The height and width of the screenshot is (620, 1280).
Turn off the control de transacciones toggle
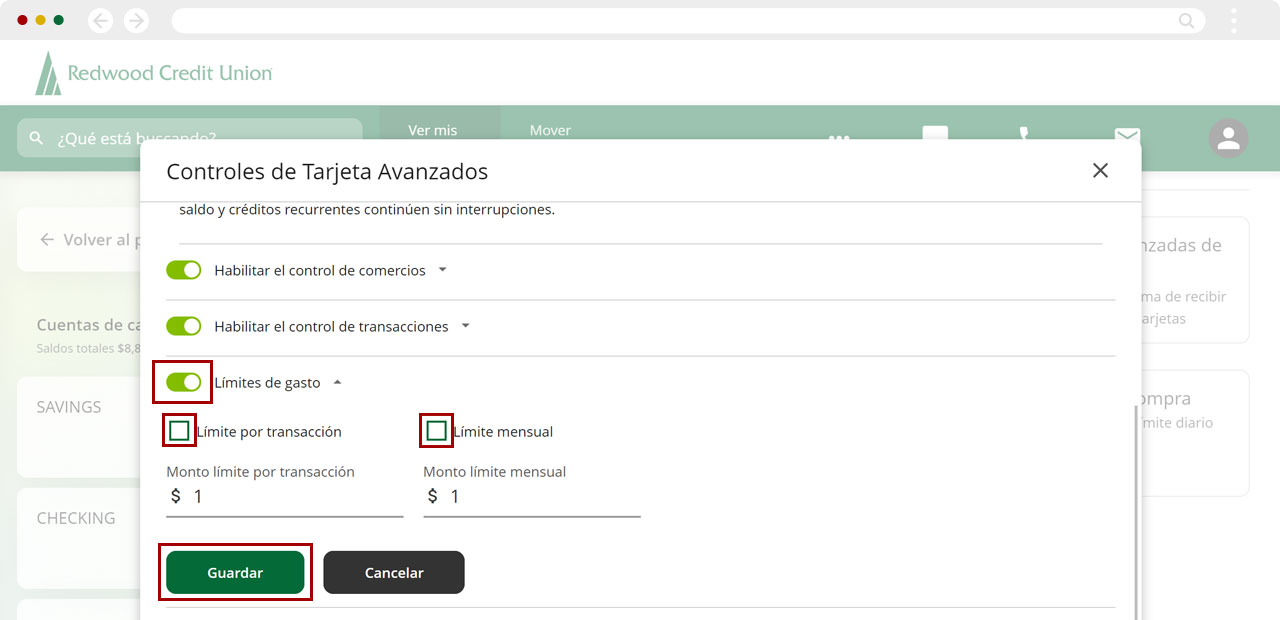point(184,326)
